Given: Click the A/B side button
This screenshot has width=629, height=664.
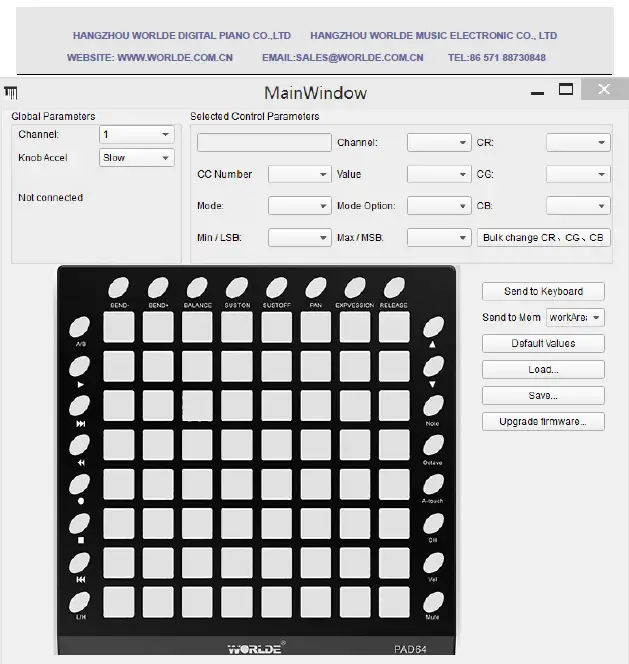Looking at the screenshot, I should coord(79,327).
